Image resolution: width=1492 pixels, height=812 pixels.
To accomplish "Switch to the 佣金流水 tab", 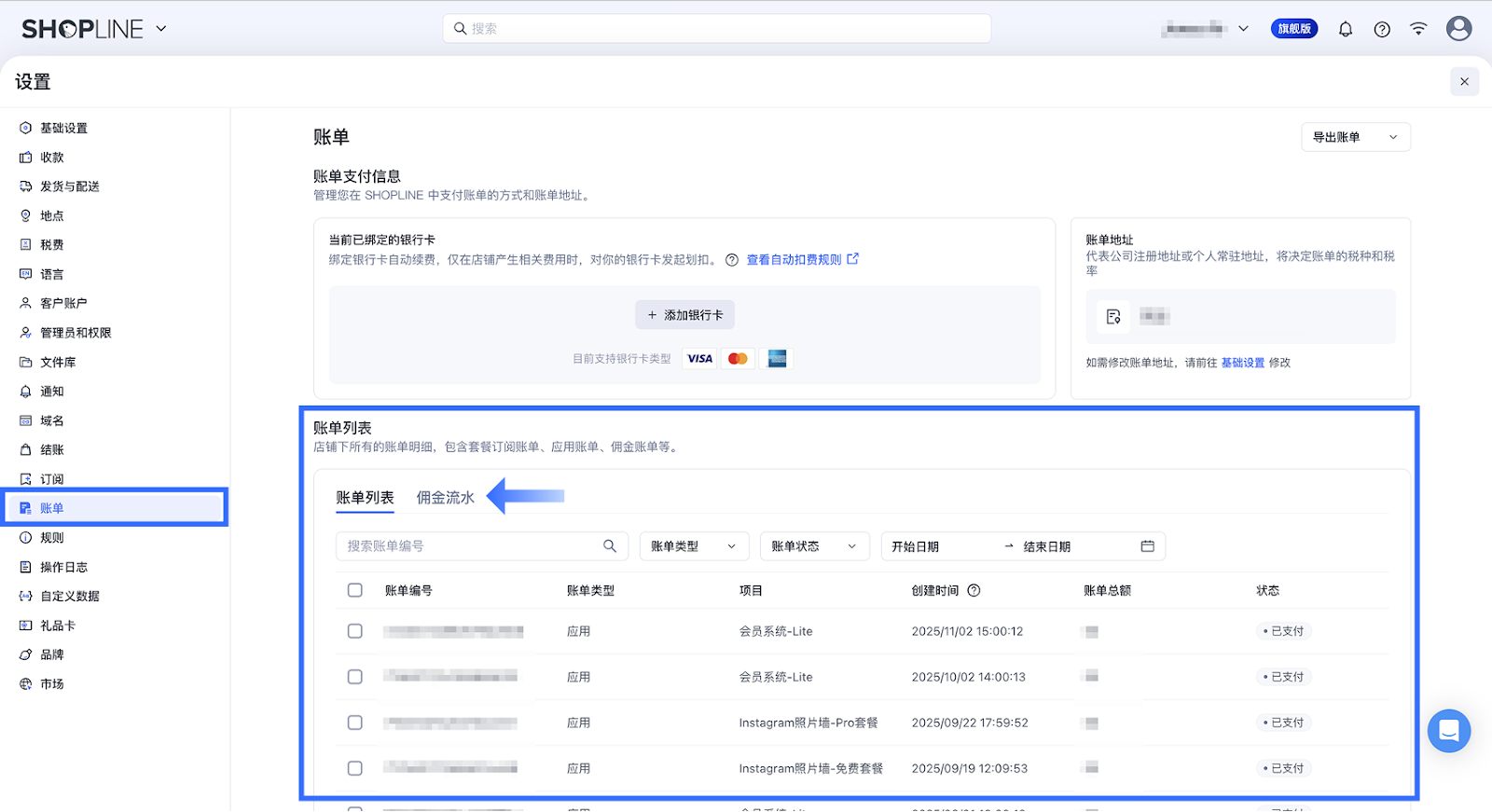I will click(x=445, y=498).
